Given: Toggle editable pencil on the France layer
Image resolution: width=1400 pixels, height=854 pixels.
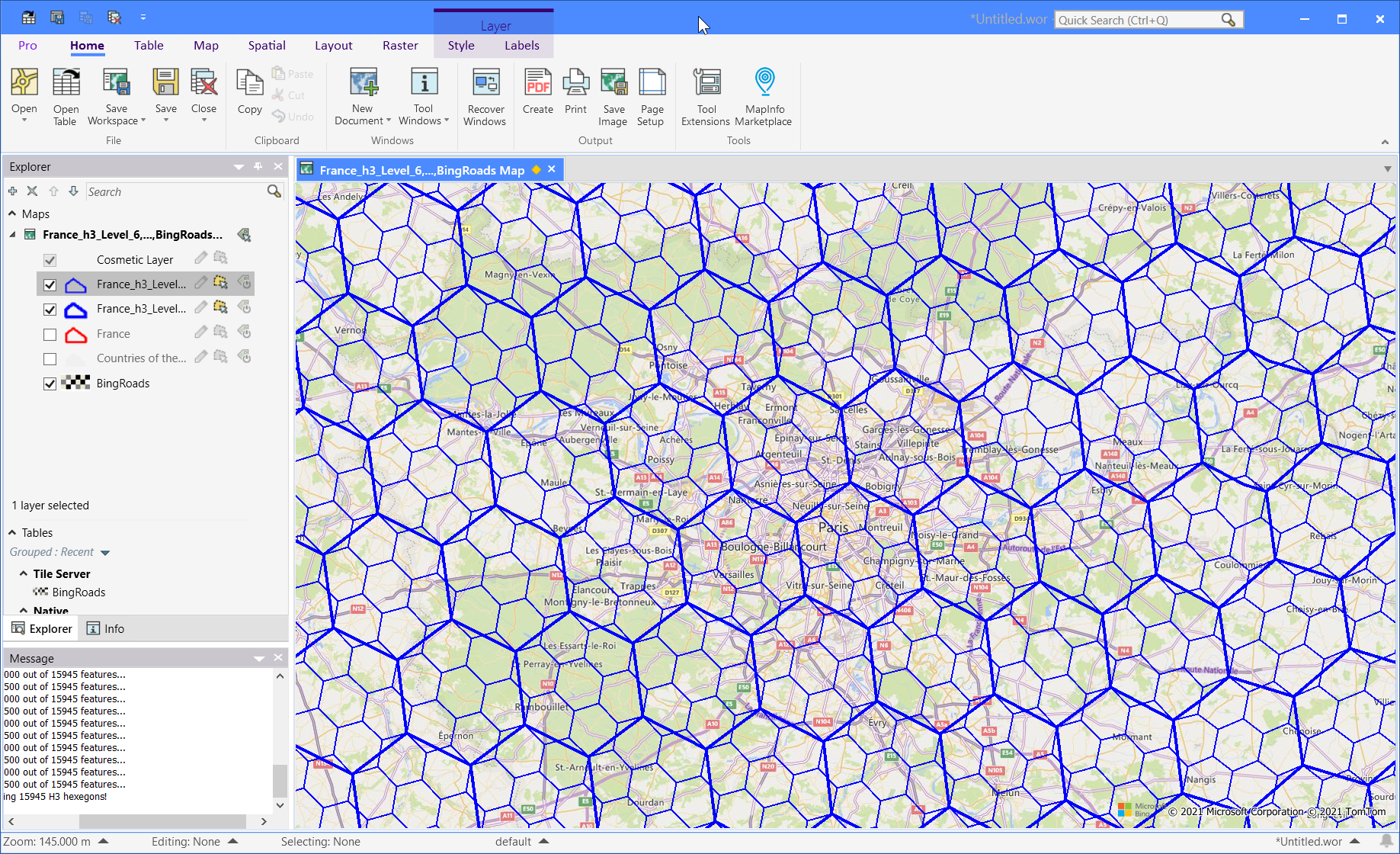Looking at the screenshot, I should 200,332.
